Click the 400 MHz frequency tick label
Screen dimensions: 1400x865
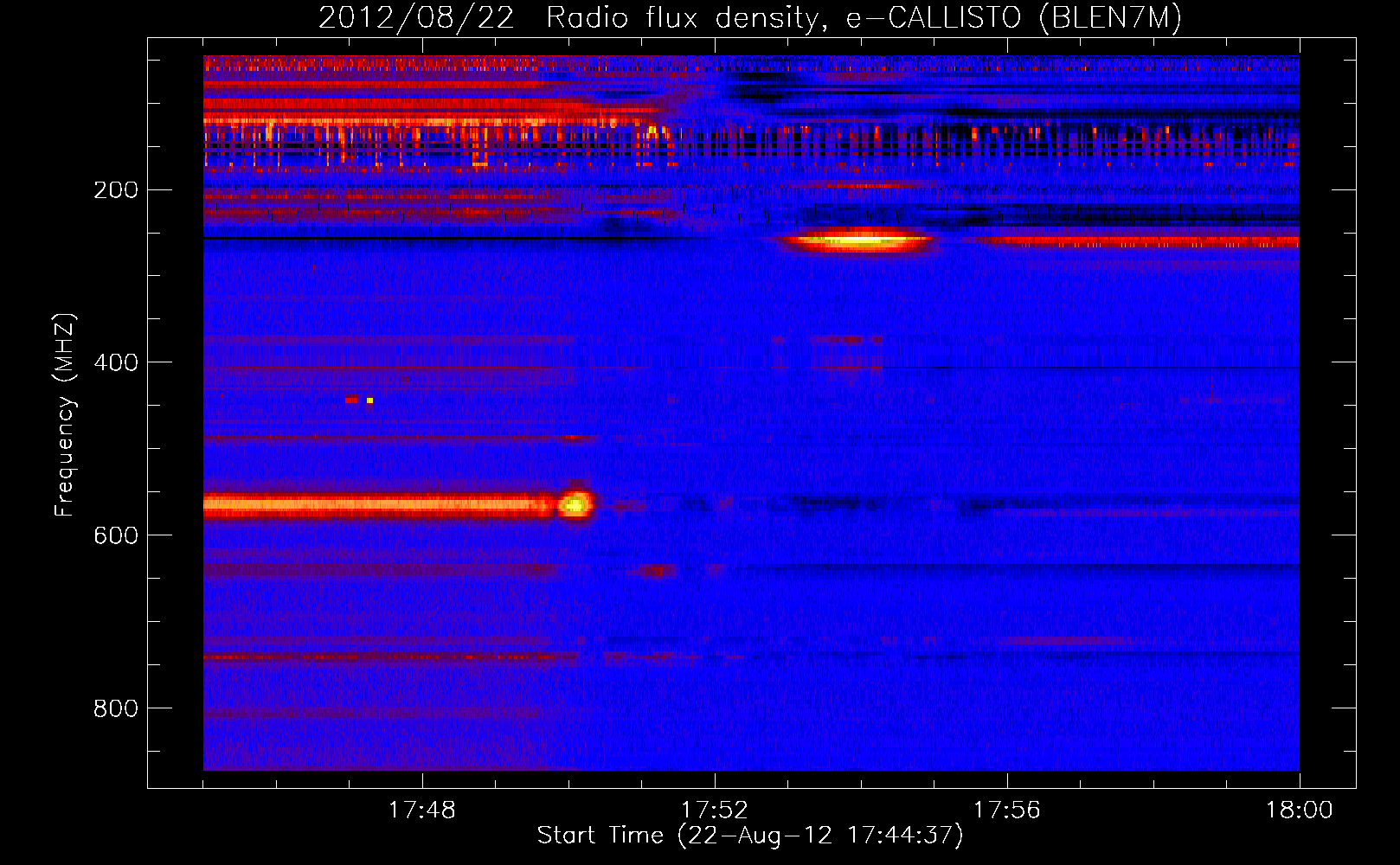(x=116, y=362)
